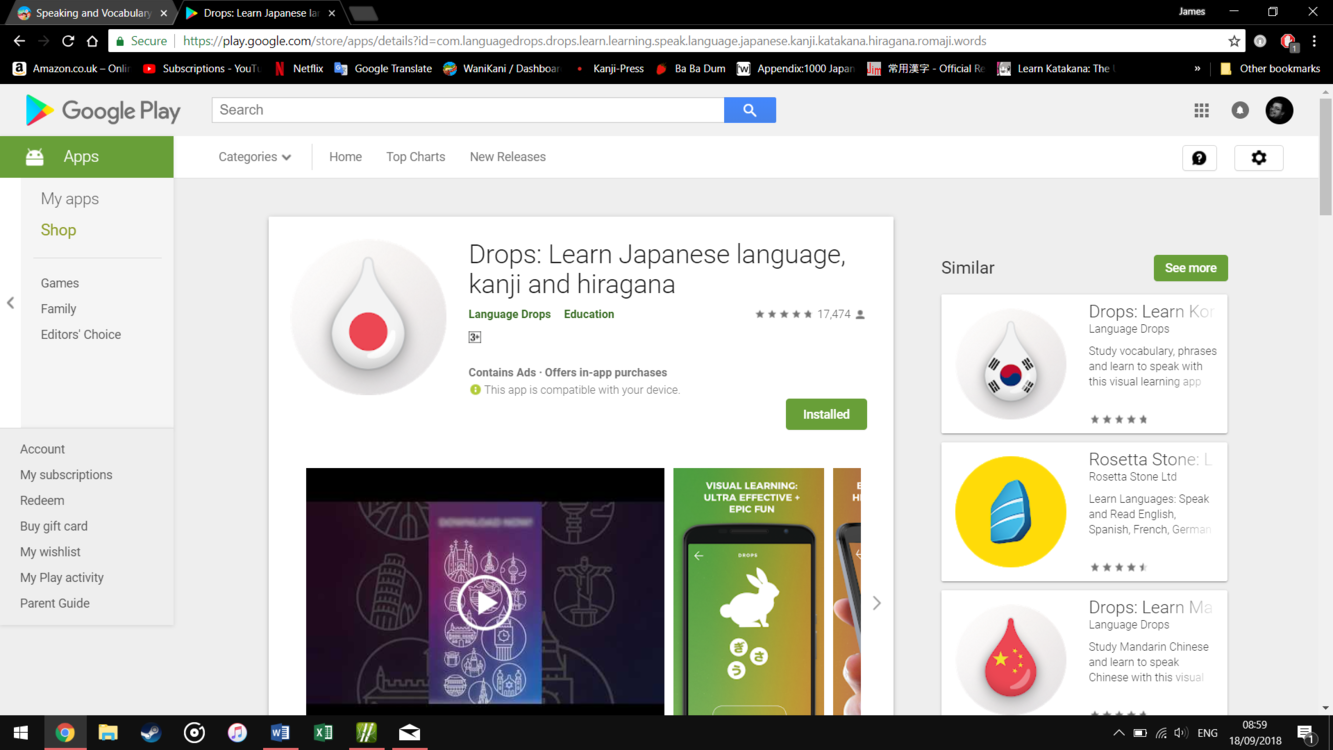
Task: Select Shop in the sidebar
Action: (58, 230)
